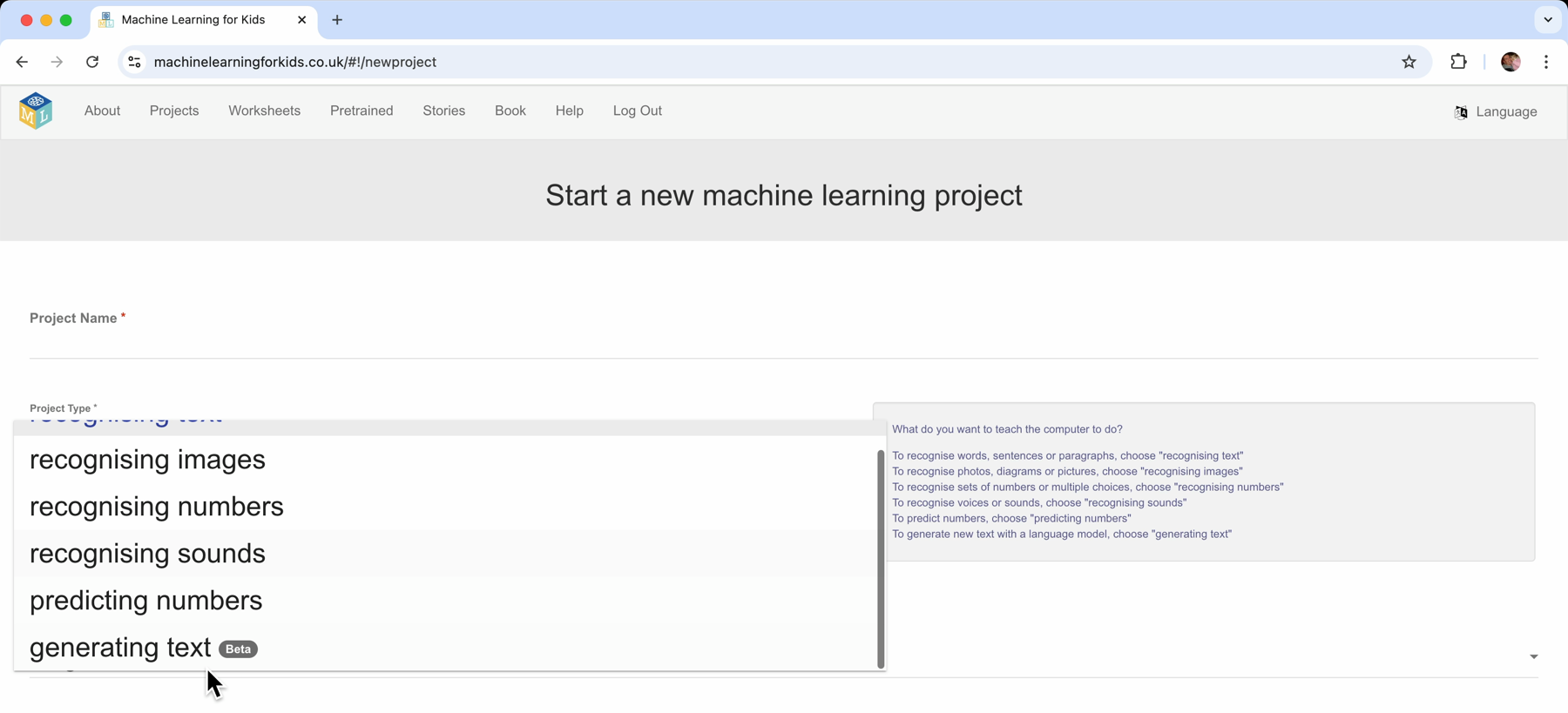Bookmark this page with star icon
The image size is (1568, 713).
coord(1409,62)
